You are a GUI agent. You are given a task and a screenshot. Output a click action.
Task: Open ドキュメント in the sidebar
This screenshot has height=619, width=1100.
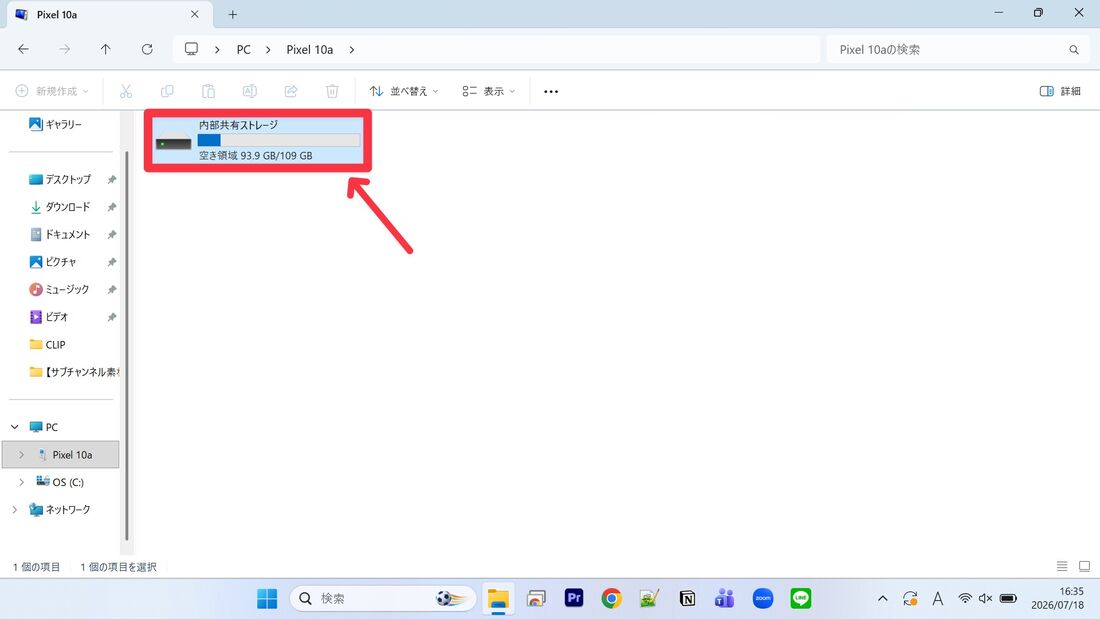pyautogui.click(x=62, y=234)
